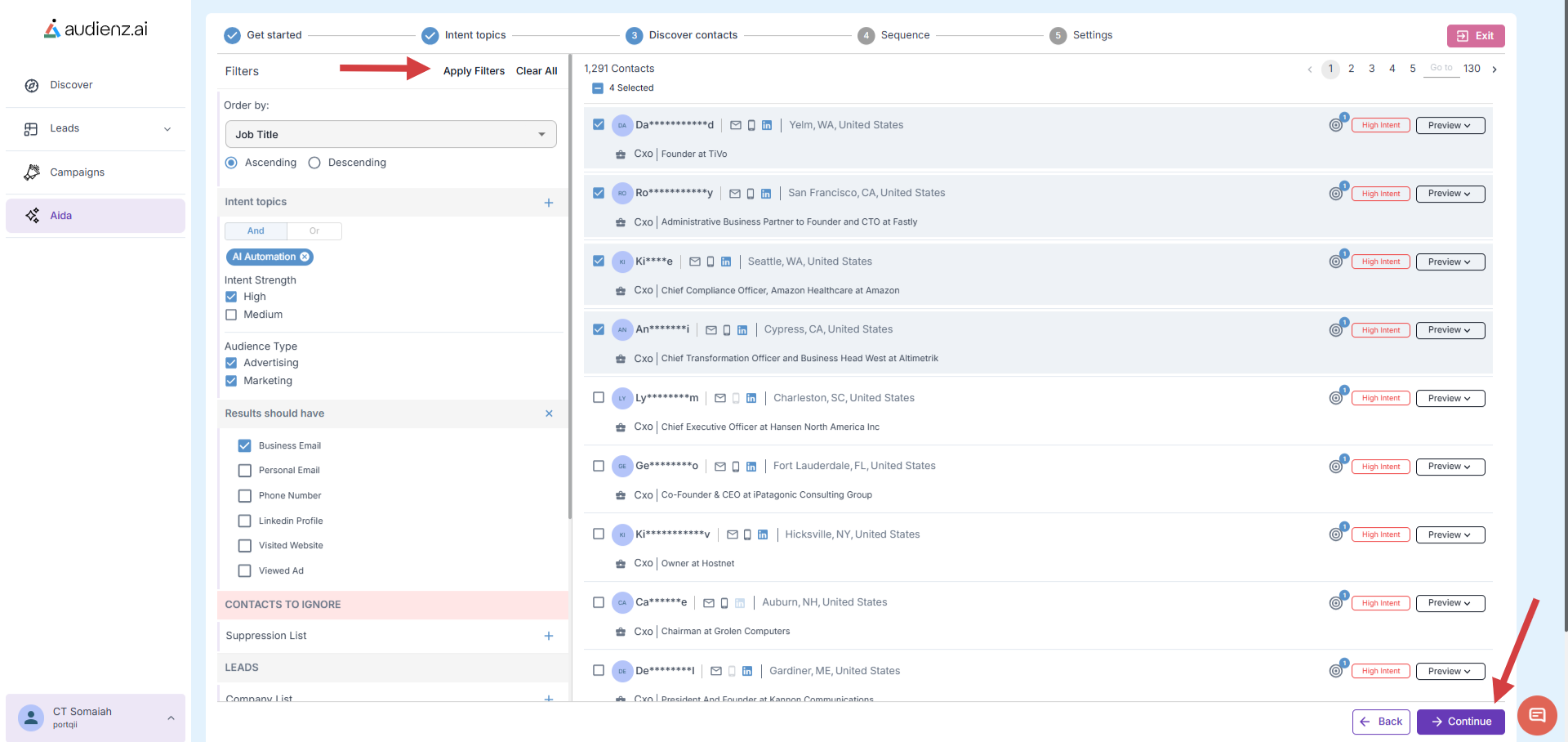Image resolution: width=1568 pixels, height=742 pixels.
Task: Check Phone Number requirement
Action: [x=244, y=496]
